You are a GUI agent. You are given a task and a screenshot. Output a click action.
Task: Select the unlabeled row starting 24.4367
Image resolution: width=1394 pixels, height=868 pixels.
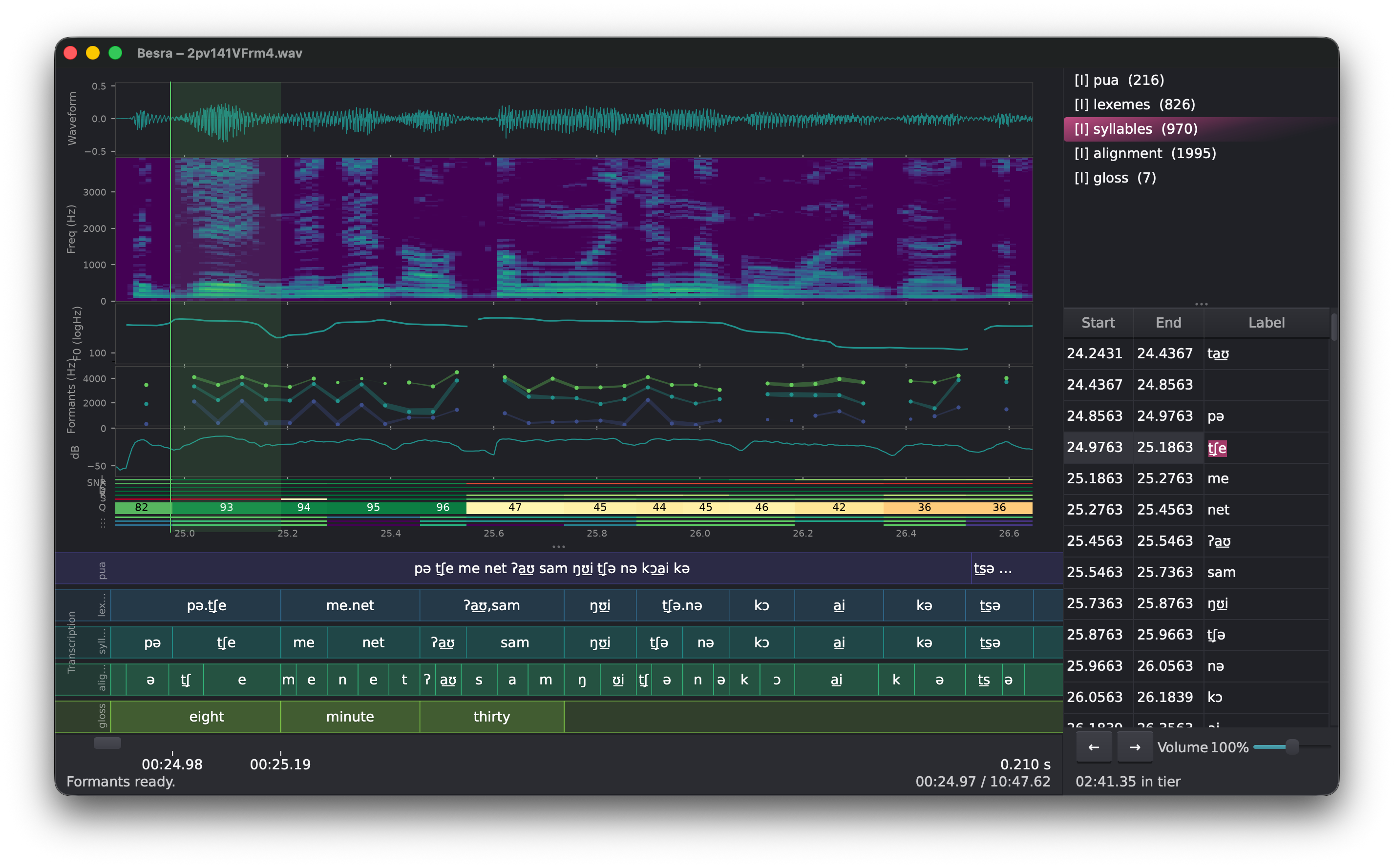(1196, 385)
